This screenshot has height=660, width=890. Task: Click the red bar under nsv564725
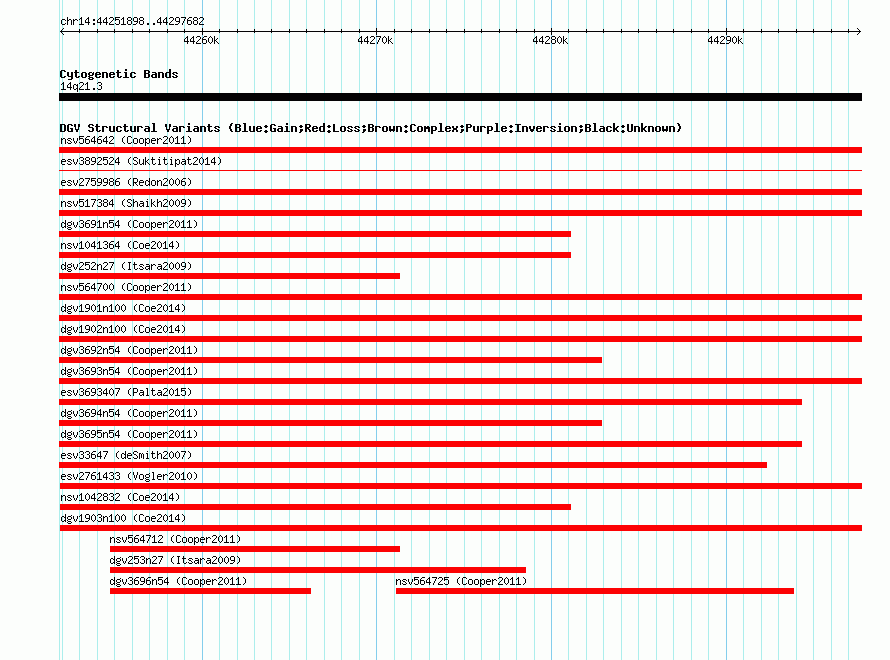pos(595,591)
